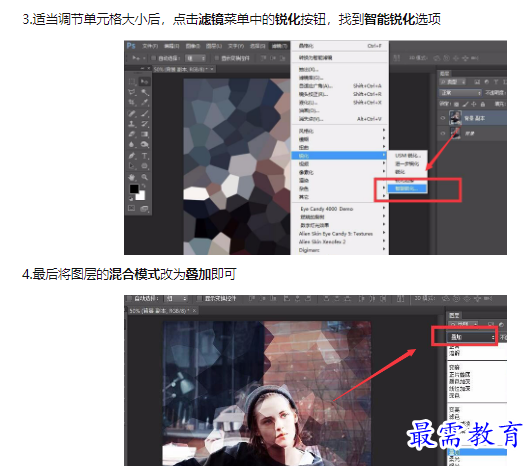Screen dimensions: 531x466
Task: Select the Move tool in step 3 toolbox
Action: (x=145, y=82)
